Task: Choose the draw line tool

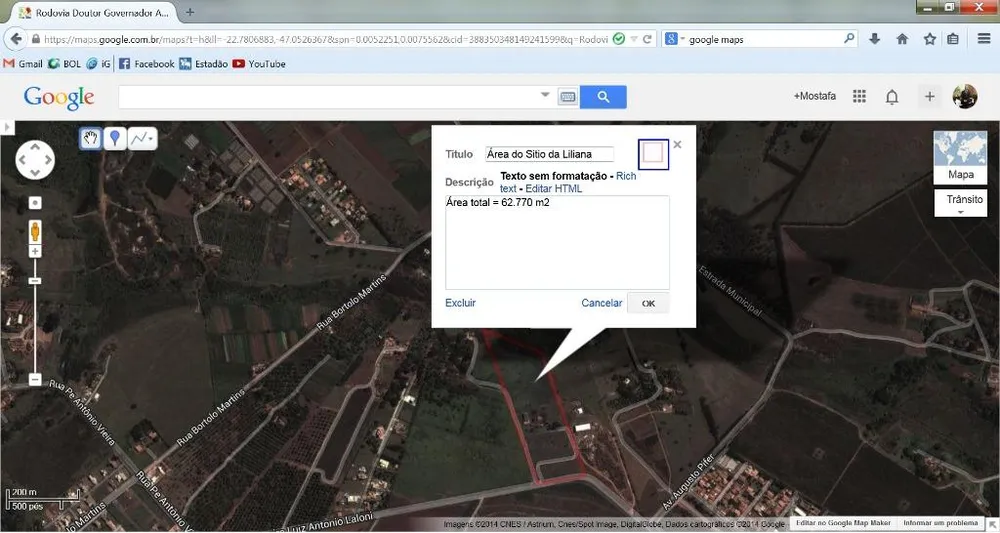Action: tap(142, 138)
